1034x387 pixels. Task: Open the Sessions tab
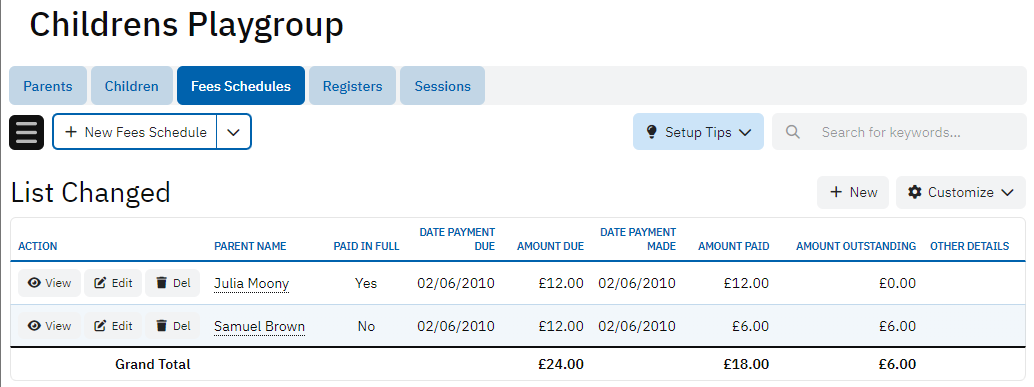[442, 86]
